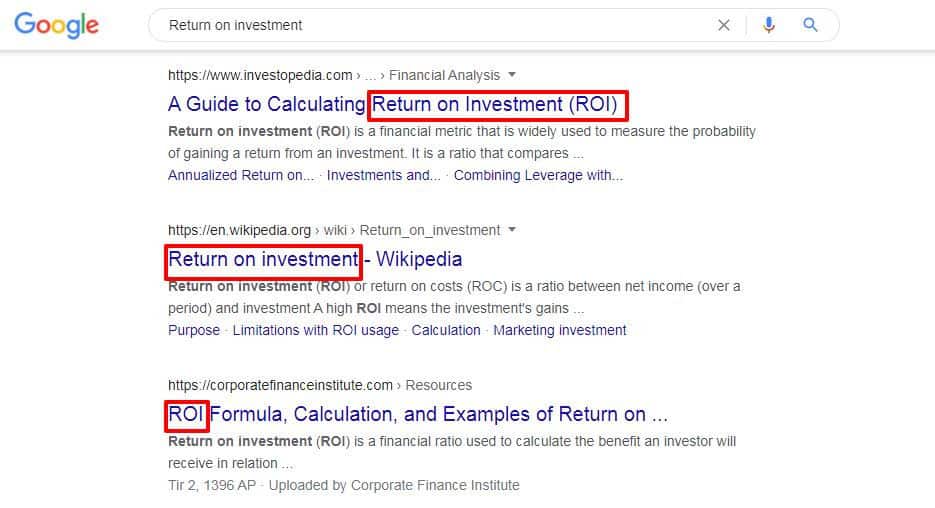
Task: Open the Marketing investment sitelink
Action: coord(560,330)
